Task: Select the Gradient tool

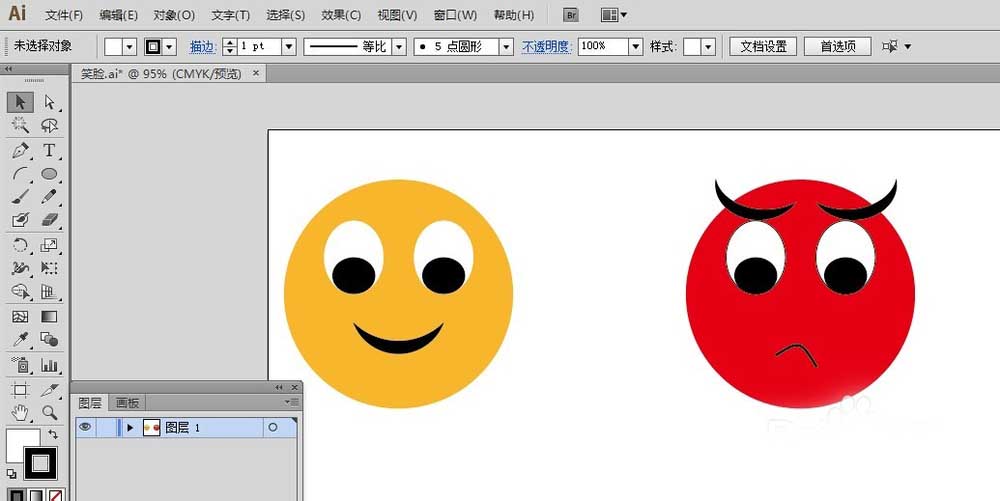Action: 49,317
